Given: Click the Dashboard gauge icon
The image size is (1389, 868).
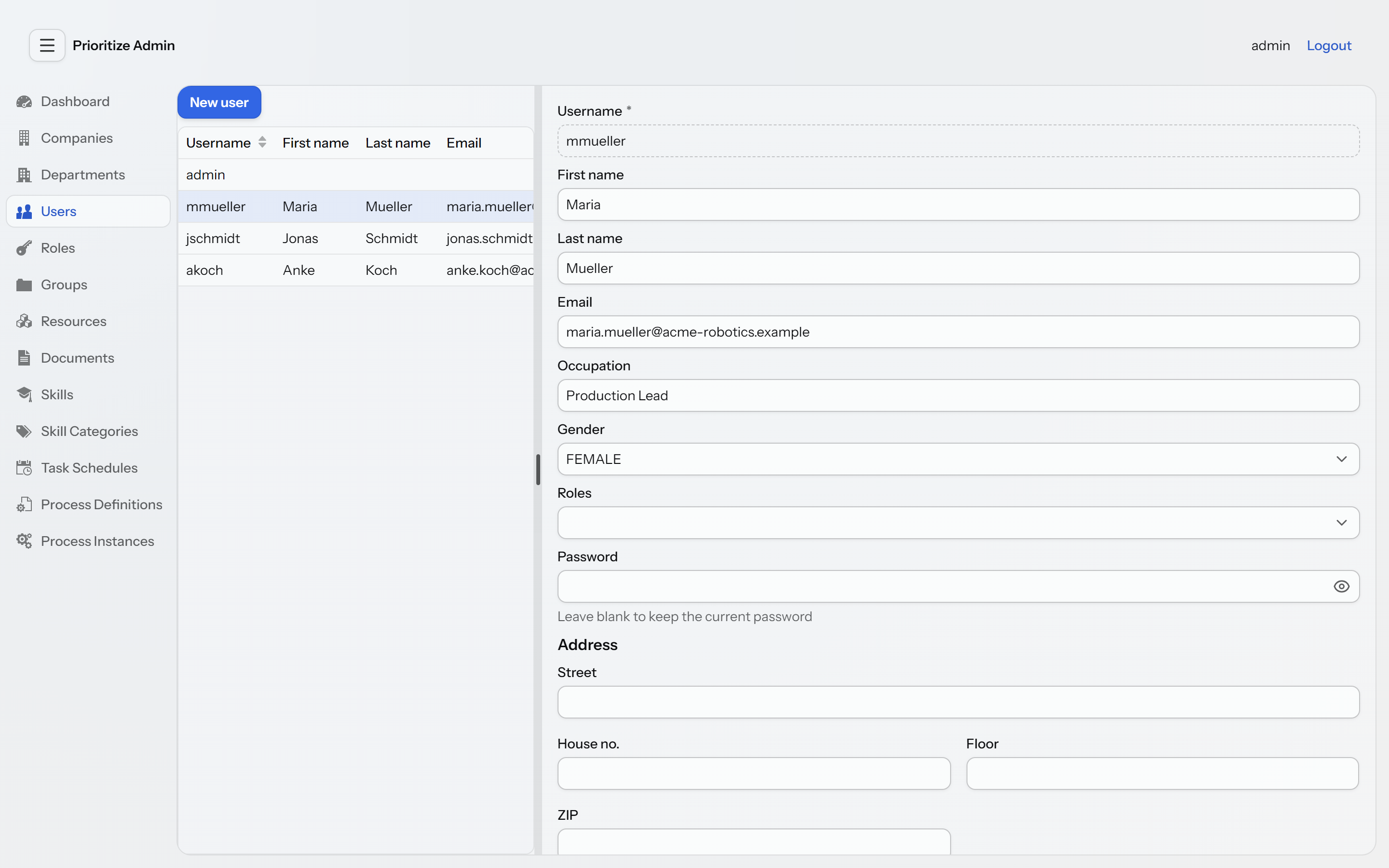Looking at the screenshot, I should (x=24, y=102).
